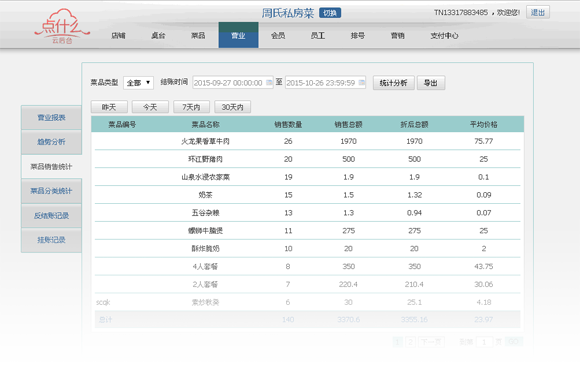Open calendar icon in start date field
Screen dimensions: 580x366
click(269, 82)
